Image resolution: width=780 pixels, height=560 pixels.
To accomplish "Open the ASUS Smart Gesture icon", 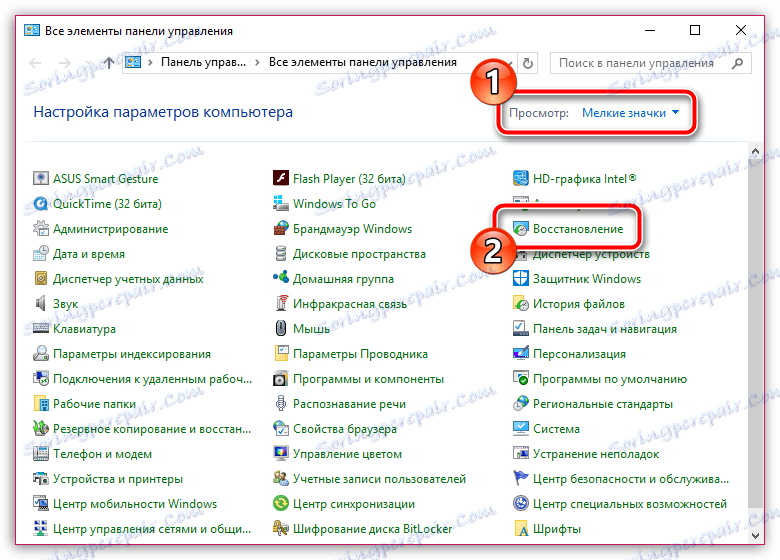I will click(x=40, y=178).
